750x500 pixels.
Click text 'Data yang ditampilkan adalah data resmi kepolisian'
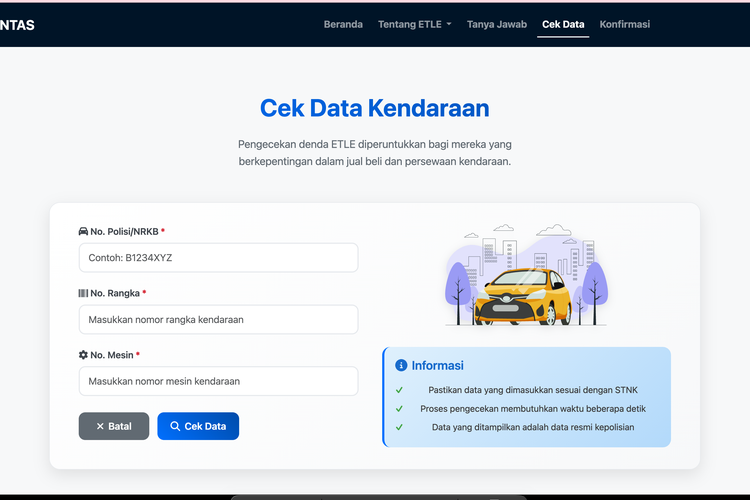click(x=533, y=427)
